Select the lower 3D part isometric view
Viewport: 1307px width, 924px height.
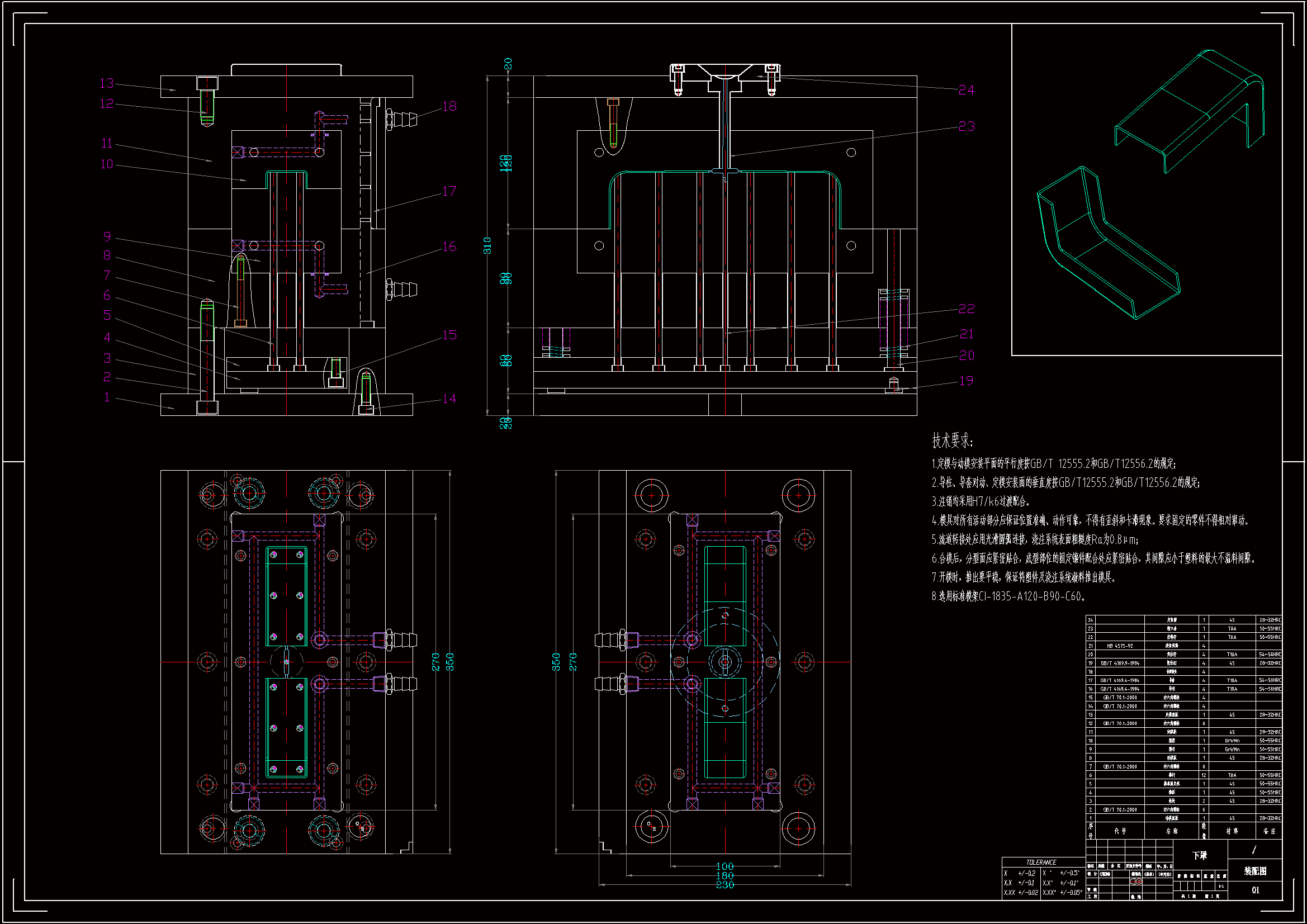click(x=1107, y=245)
